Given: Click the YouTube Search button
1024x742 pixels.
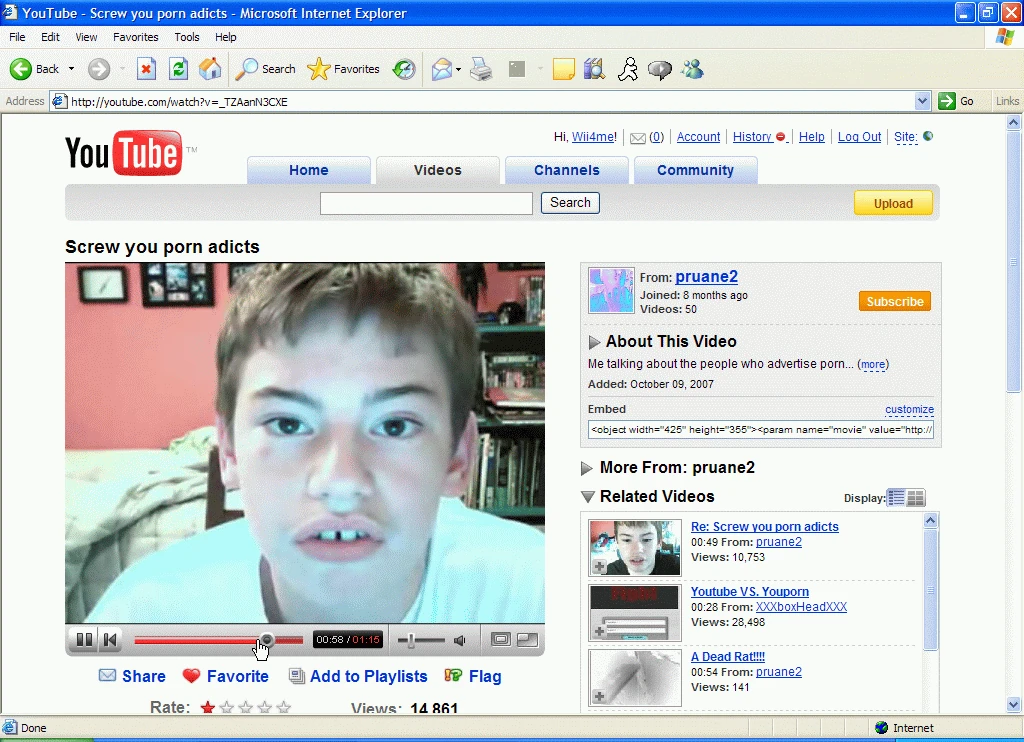Looking at the screenshot, I should click(570, 202).
